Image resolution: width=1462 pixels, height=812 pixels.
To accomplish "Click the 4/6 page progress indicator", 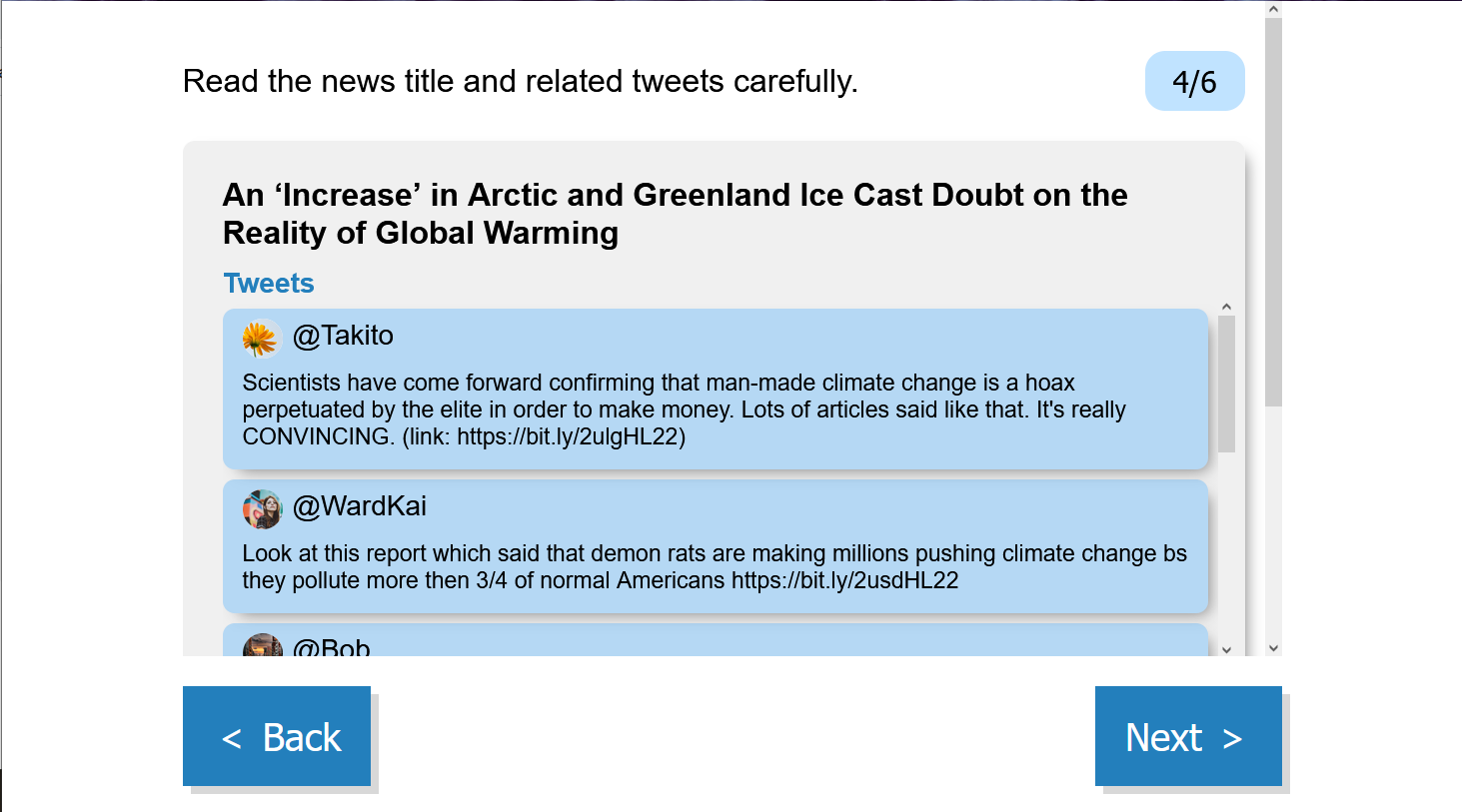I will tap(1194, 81).
